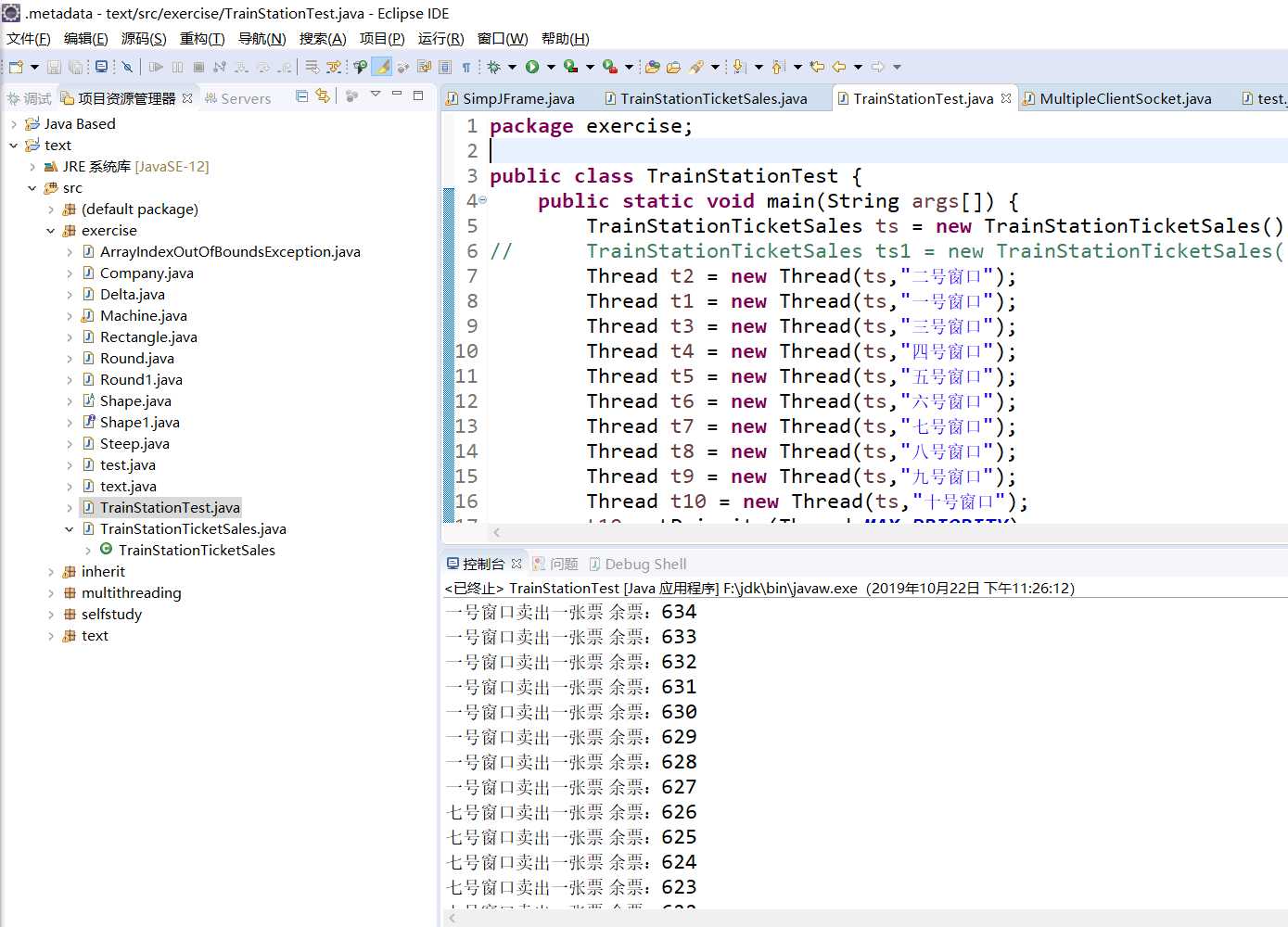Click the Back navigation arrow
The width and height of the screenshot is (1288, 927).
click(838, 67)
